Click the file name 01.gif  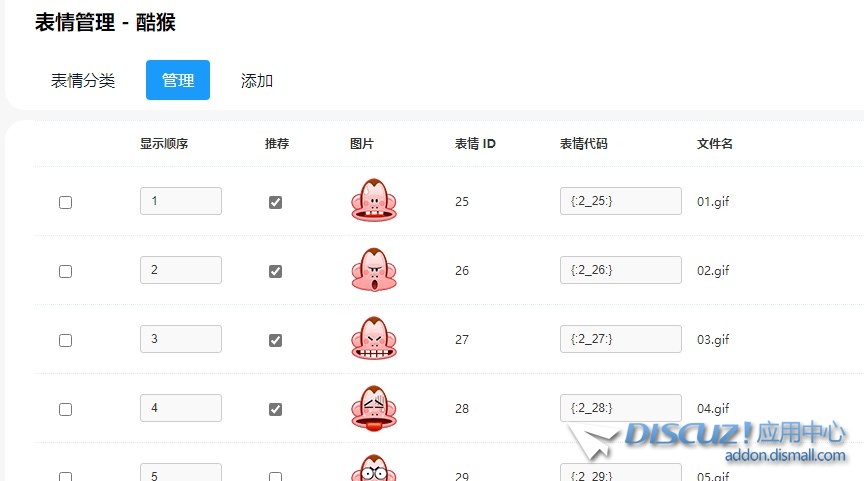point(713,202)
